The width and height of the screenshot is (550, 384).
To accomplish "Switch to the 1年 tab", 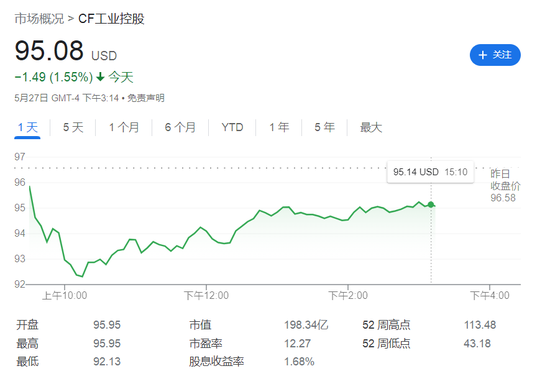I will click(279, 127).
